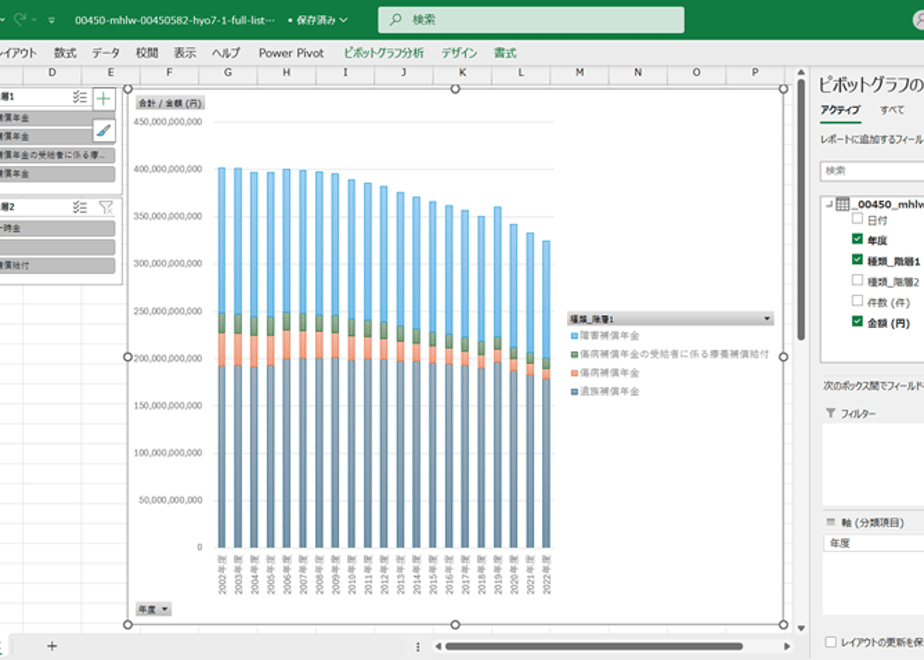
Task: Click the 傷病補償年金 legend entry text
Action: (609, 373)
